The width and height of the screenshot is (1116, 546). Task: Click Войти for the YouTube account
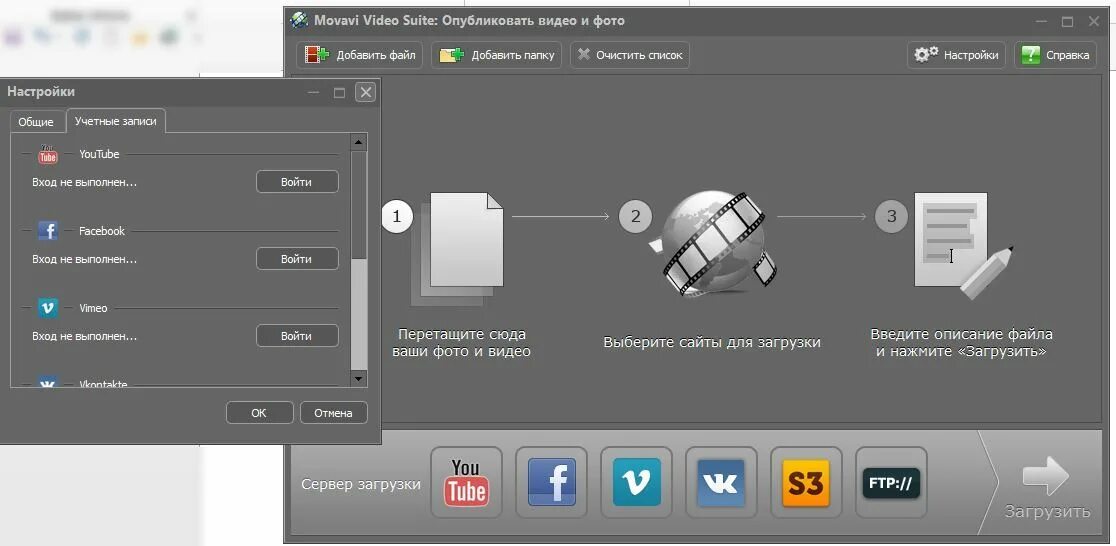[x=297, y=182]
